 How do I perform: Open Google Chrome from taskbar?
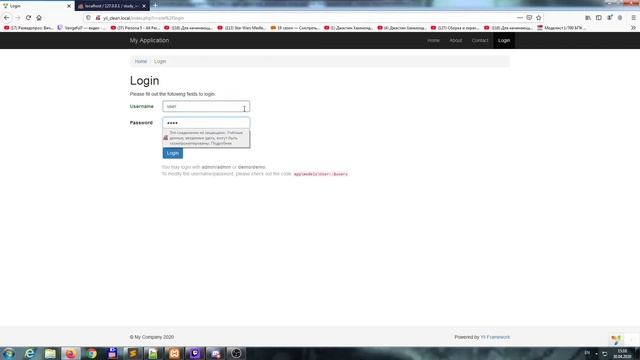(91, 353)
